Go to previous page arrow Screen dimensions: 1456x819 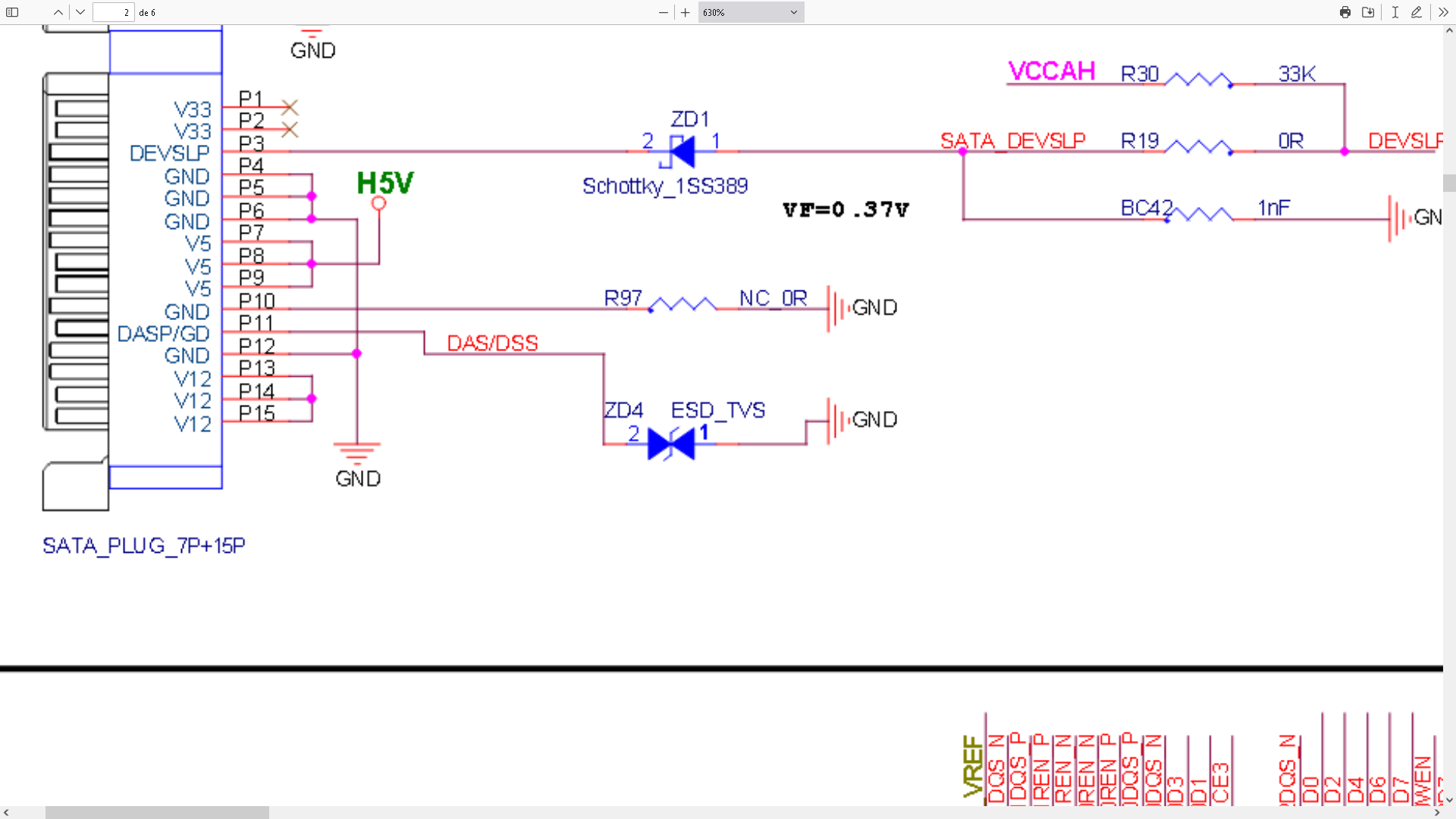(x=58, y=12)
